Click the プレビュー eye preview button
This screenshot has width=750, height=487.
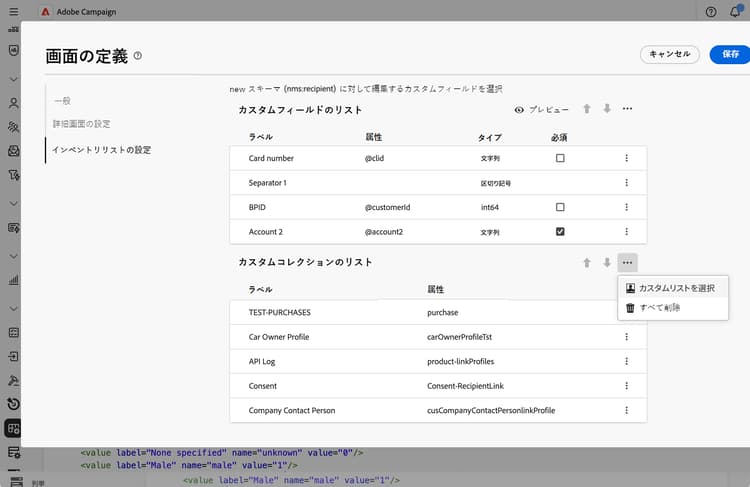click(x=541, y=110)
